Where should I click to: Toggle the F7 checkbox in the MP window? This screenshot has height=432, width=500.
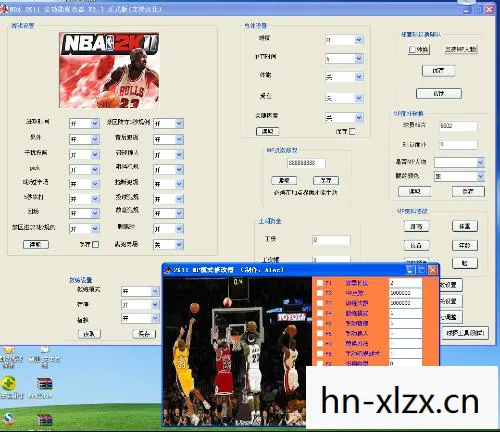click(x=320, y=343)
